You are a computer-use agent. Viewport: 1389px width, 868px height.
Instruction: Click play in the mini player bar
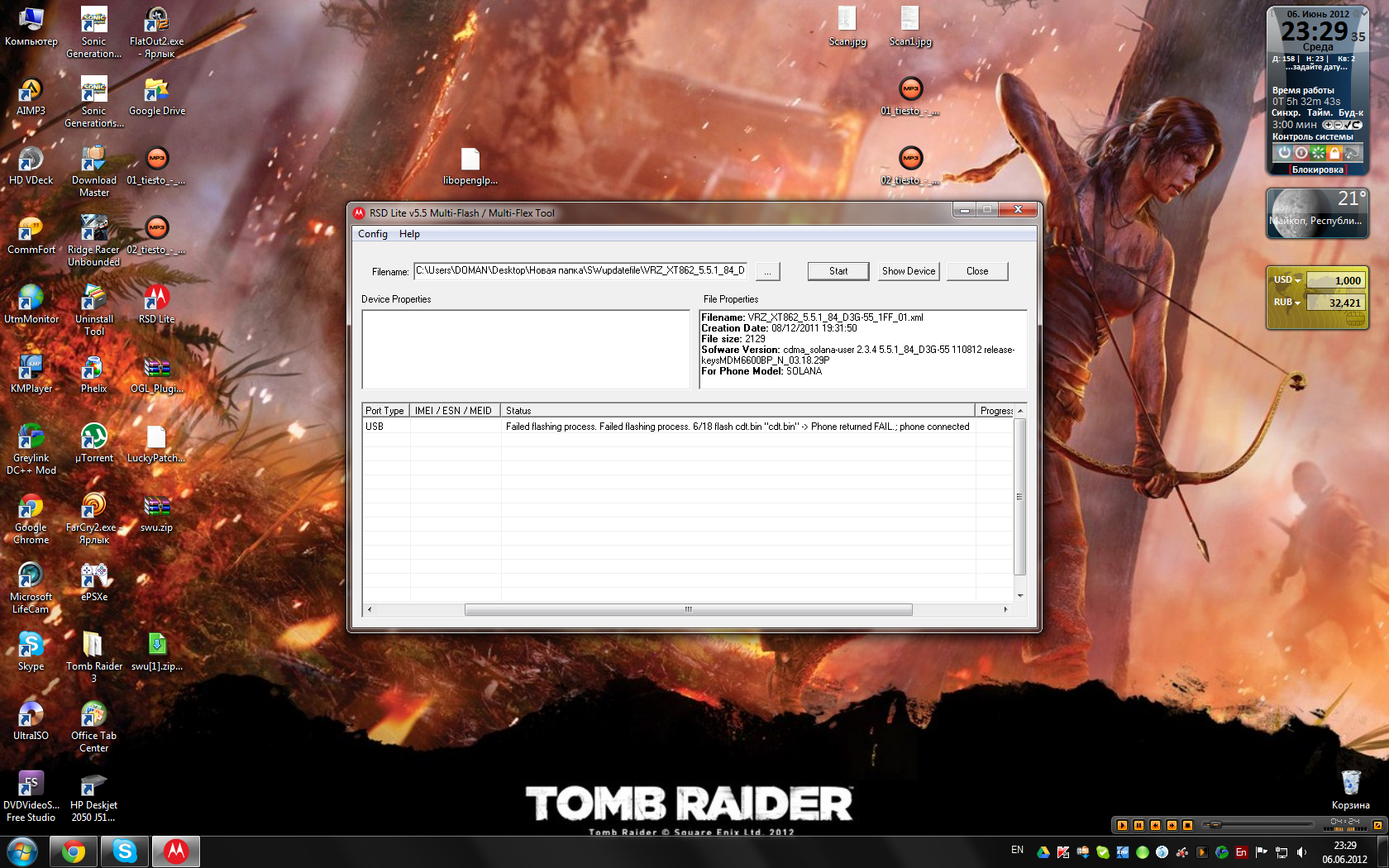pyautogui.click(x=1122, y=825)
